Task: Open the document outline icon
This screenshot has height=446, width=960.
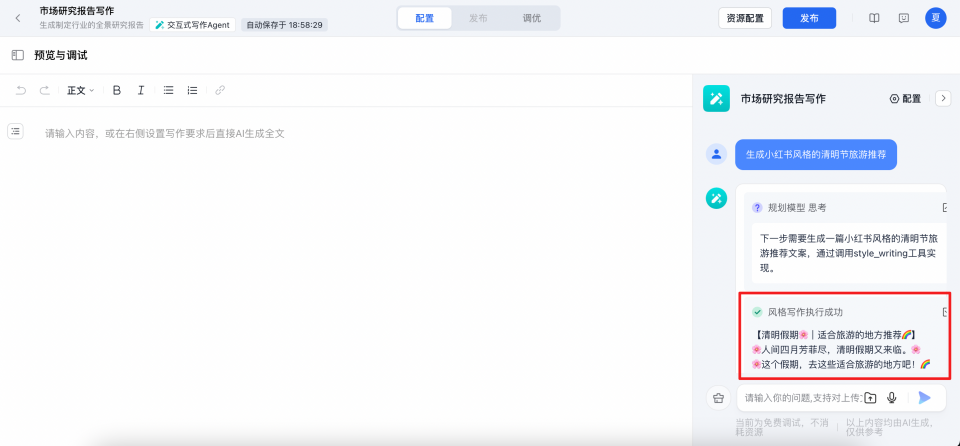Action: [15, 130]
